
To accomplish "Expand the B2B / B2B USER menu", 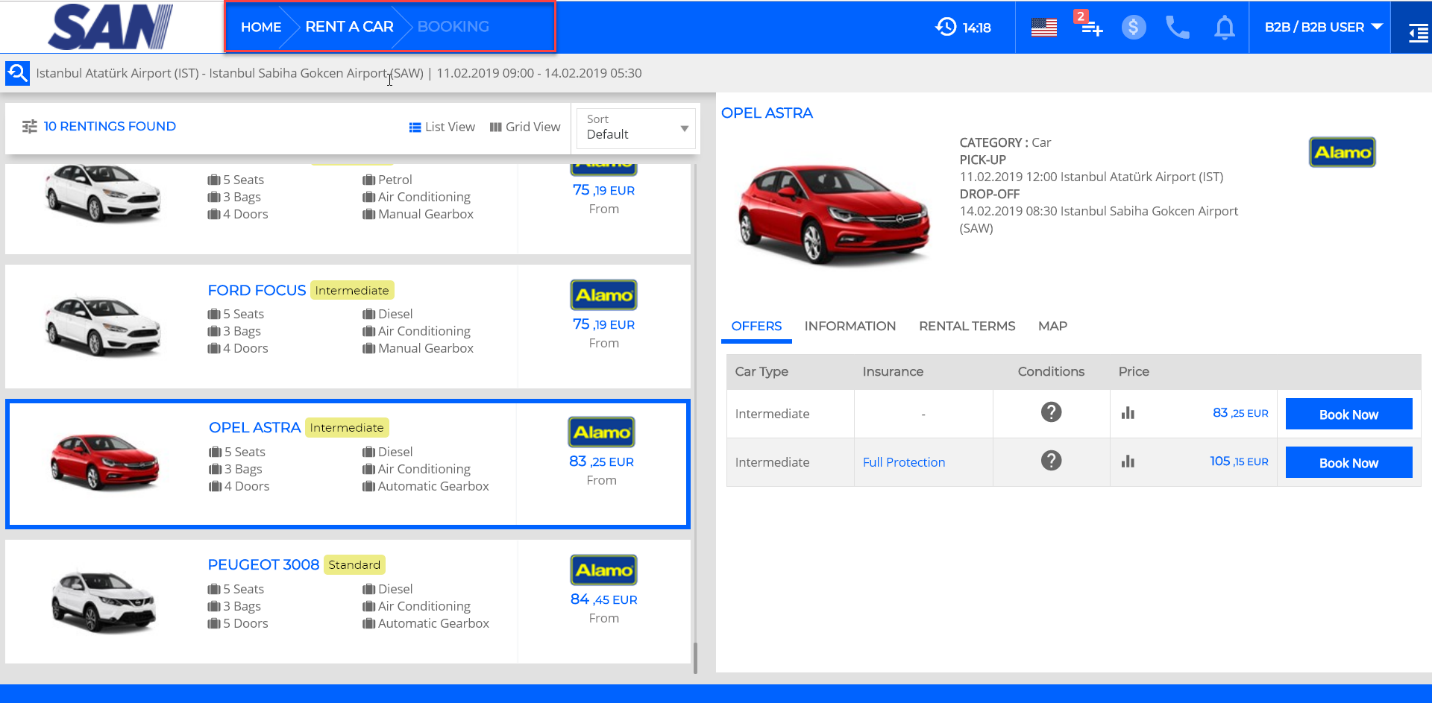I will [x=1322, y=27].
